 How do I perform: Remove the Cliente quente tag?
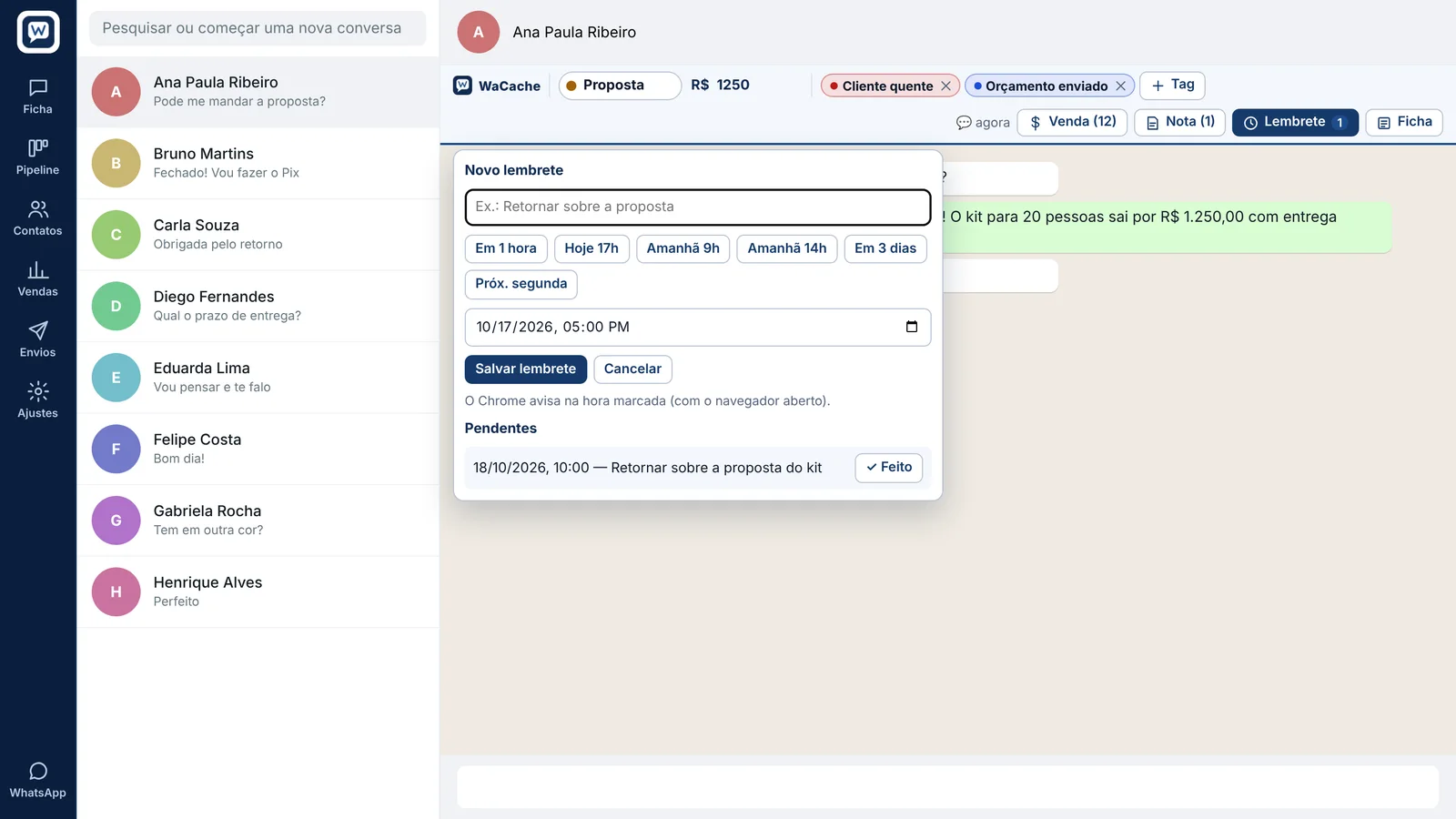click(945, 86)
